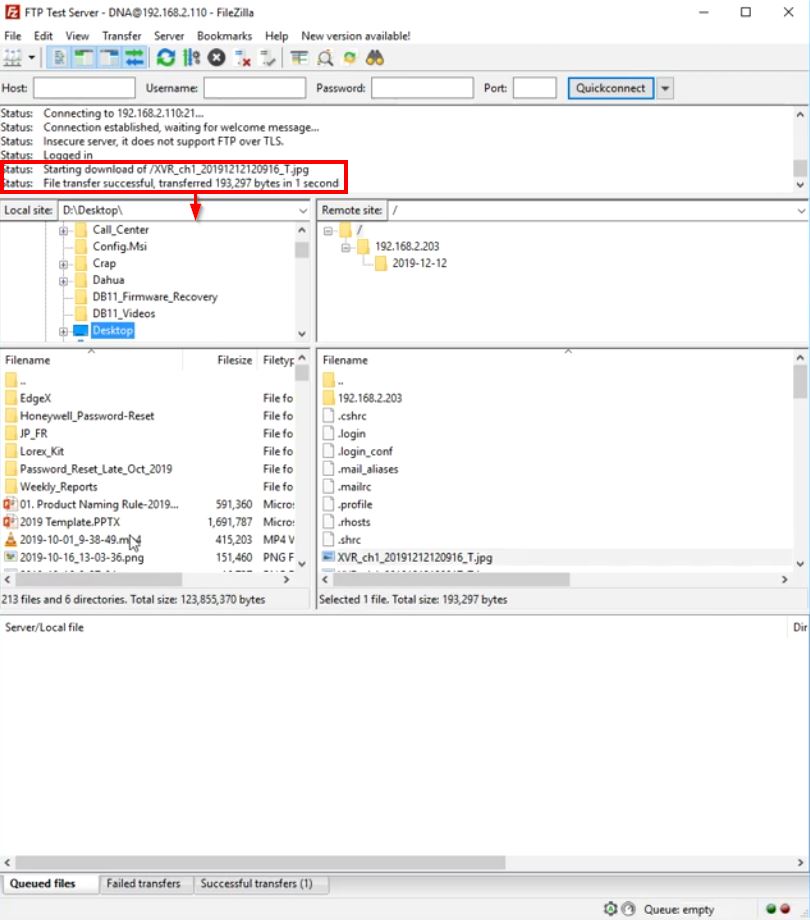Refresh file and folder lists
This screenshot has height=920, width=810.
point(166,58)
